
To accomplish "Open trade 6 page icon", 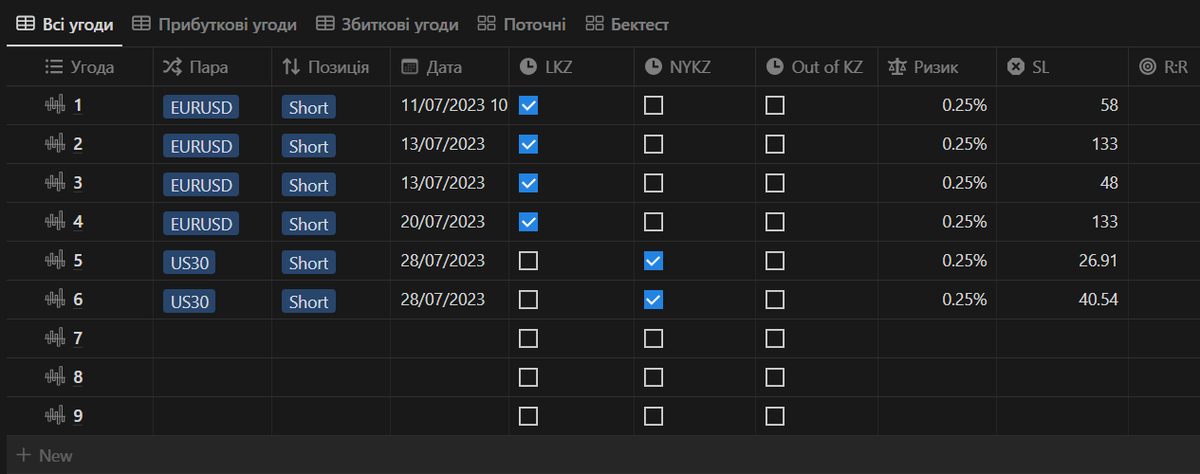I will [55, 299].
